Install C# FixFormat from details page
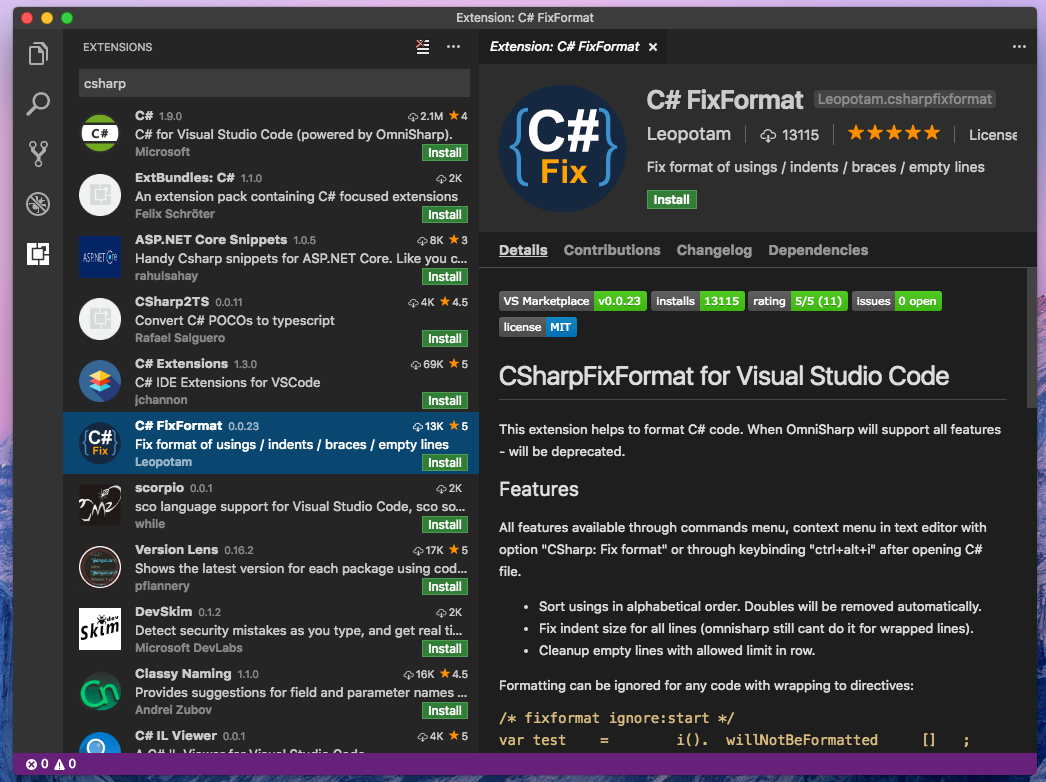 pyautogui.click(x=671, y=200)
